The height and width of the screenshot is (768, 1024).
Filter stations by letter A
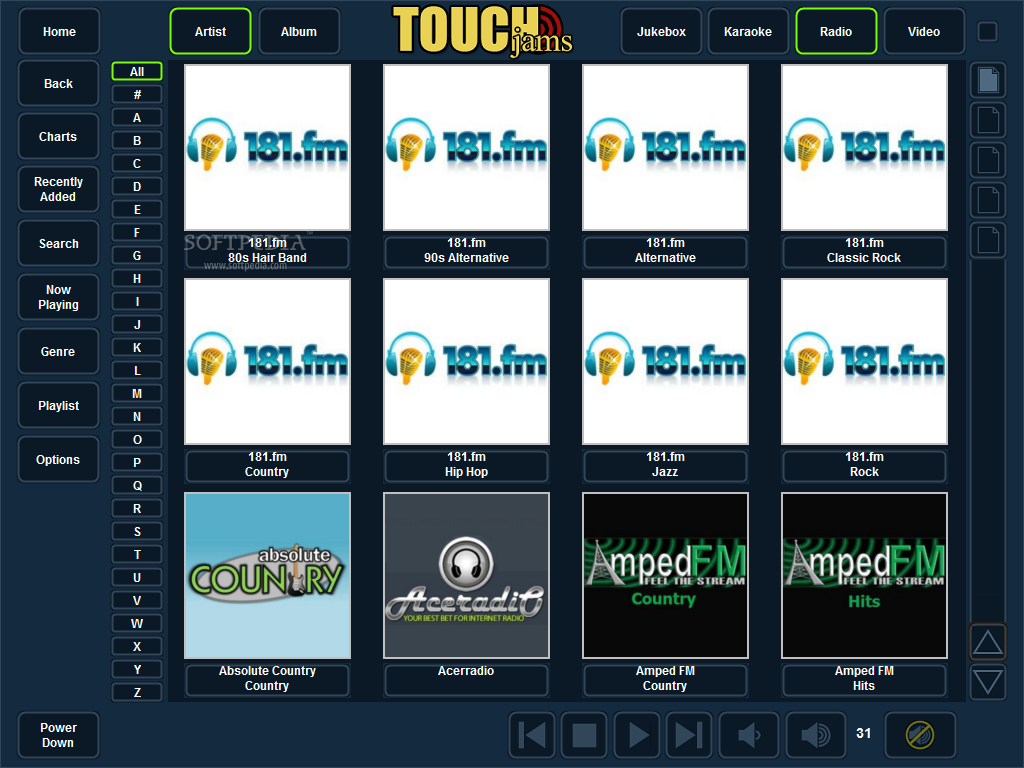pyautogui.click(x=137, y=118)
